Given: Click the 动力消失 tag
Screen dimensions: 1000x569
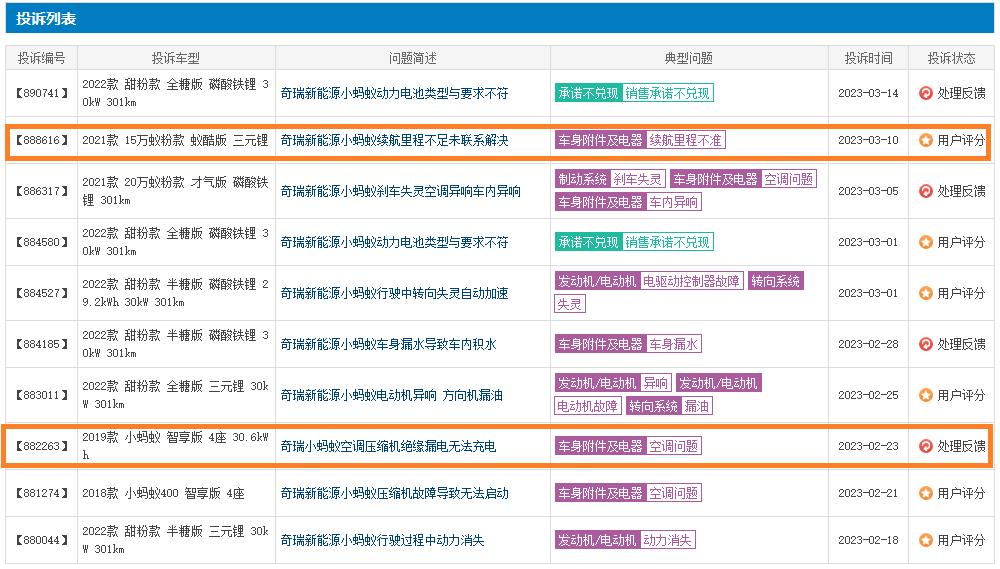Looking at the screenshot, I should tap(667, 540).
